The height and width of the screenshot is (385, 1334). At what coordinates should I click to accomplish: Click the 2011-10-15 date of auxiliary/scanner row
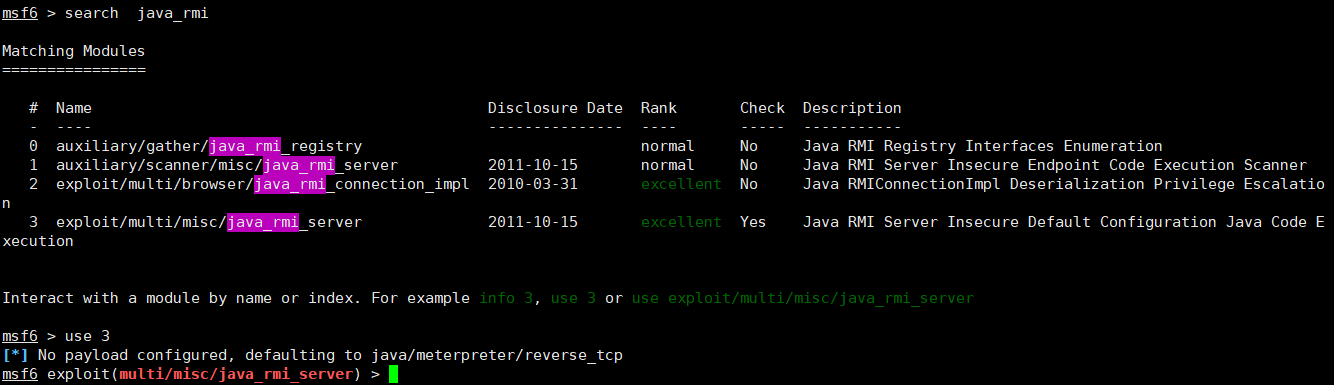pos(533,165)
